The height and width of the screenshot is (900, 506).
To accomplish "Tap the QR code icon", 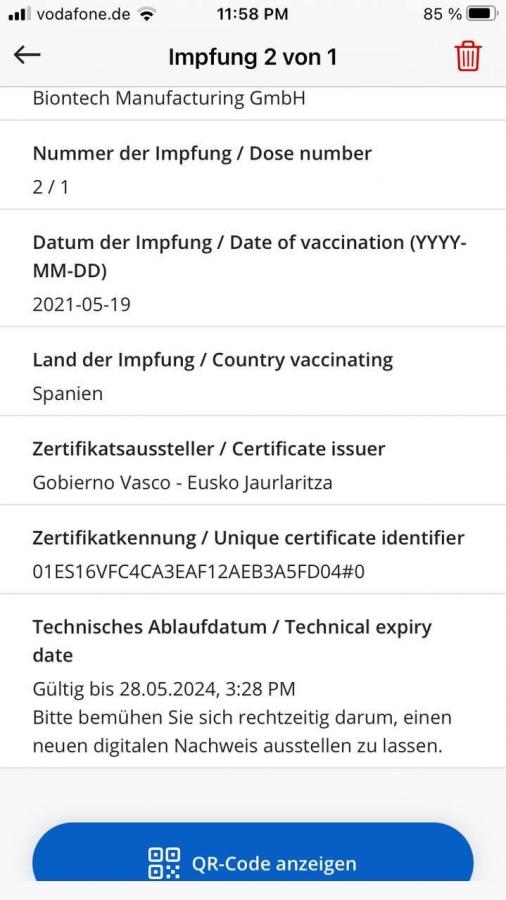I will coord(164,863).
